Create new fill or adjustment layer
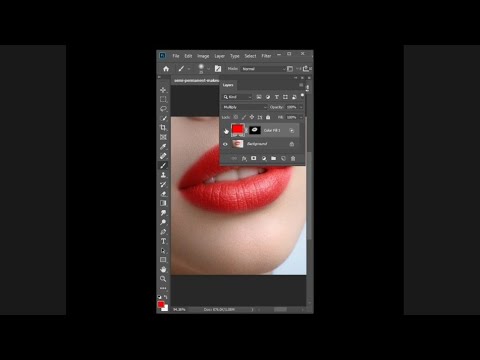480x360 pixels. [x=264, y=158]
